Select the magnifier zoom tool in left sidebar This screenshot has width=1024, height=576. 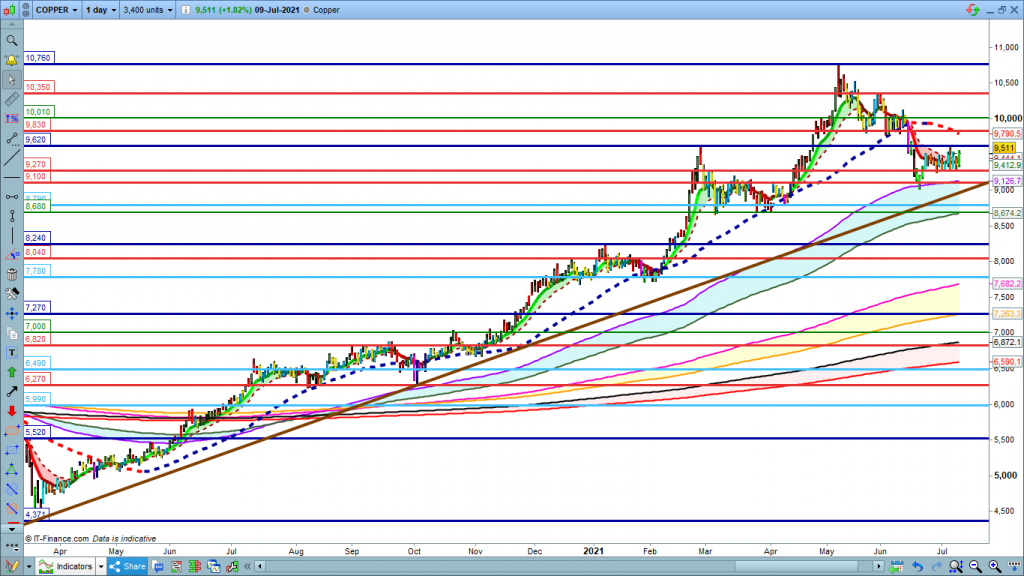[12, 41]
